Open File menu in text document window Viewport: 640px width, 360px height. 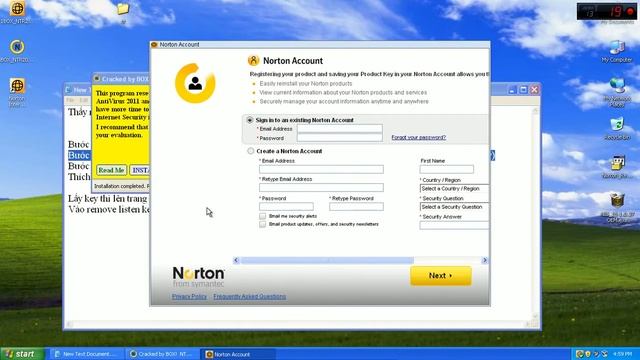[70, 100]
